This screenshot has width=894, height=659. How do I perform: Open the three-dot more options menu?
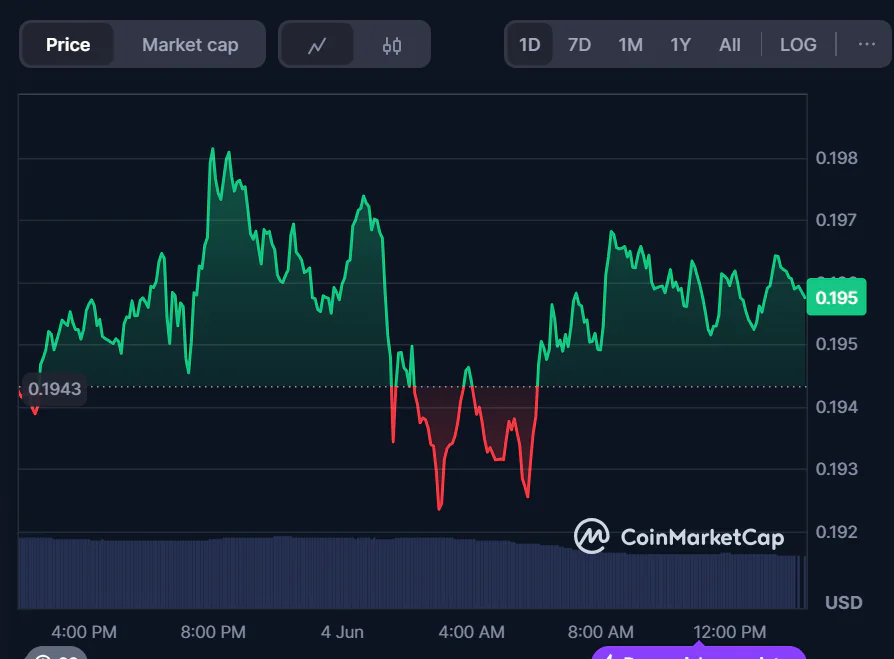[x=866, y=44]
